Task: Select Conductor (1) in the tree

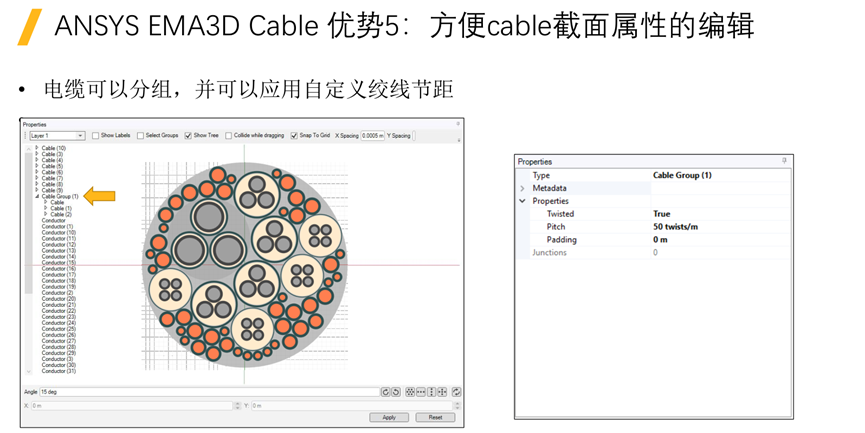Action: (57, 226)
